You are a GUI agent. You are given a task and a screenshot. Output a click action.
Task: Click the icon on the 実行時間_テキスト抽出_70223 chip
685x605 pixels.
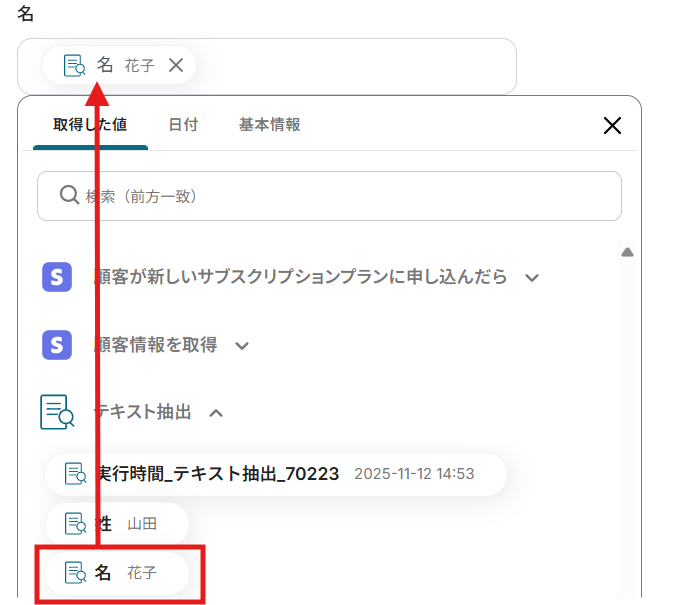pyautogui.click(x=76, y=474)
